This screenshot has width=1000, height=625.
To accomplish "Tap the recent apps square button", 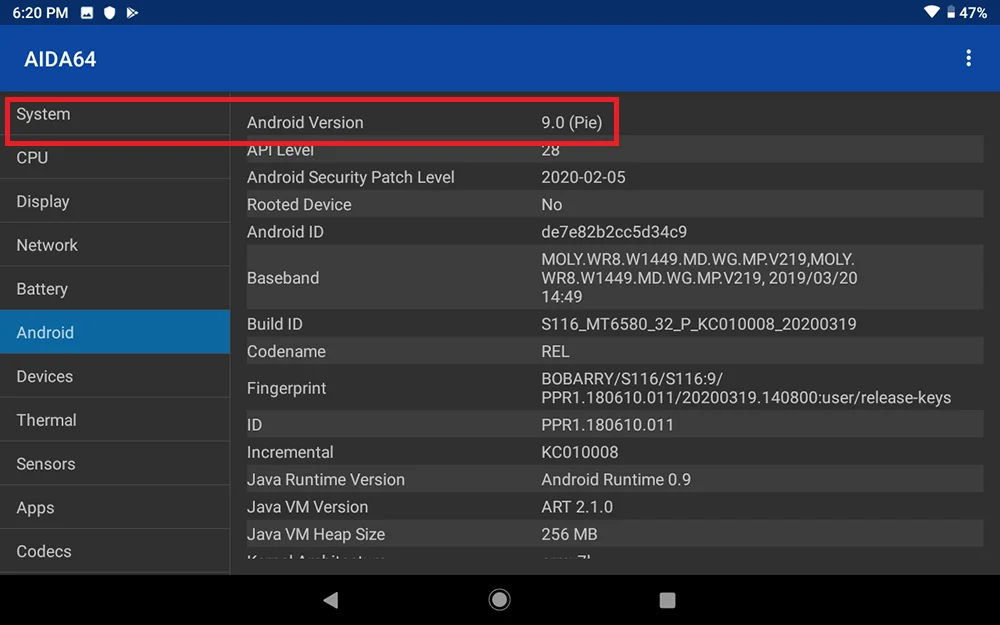I will tap(667, 599).
